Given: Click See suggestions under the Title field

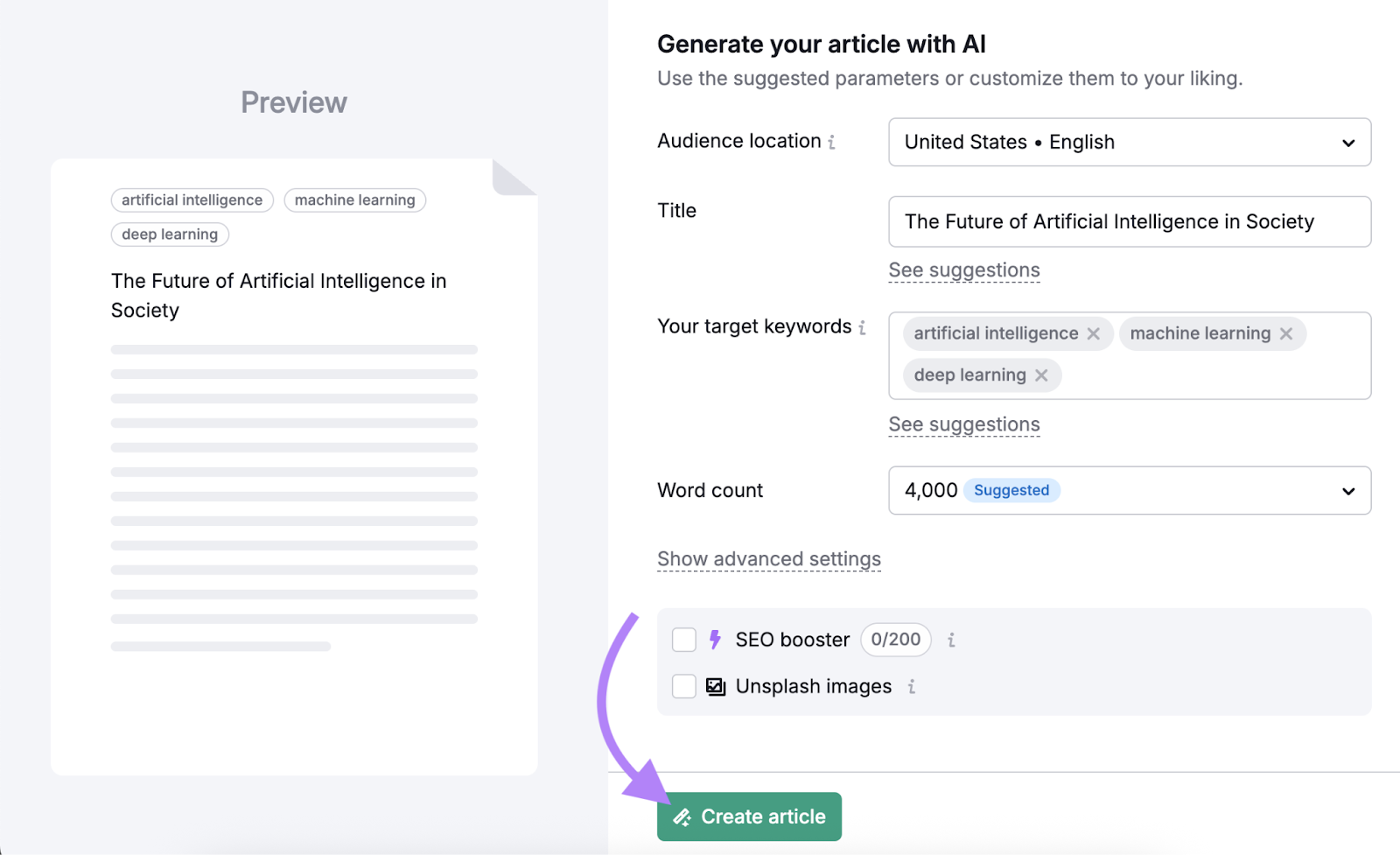Looking at the screenshot, I should pyautogui.click(x=963, y=270).
